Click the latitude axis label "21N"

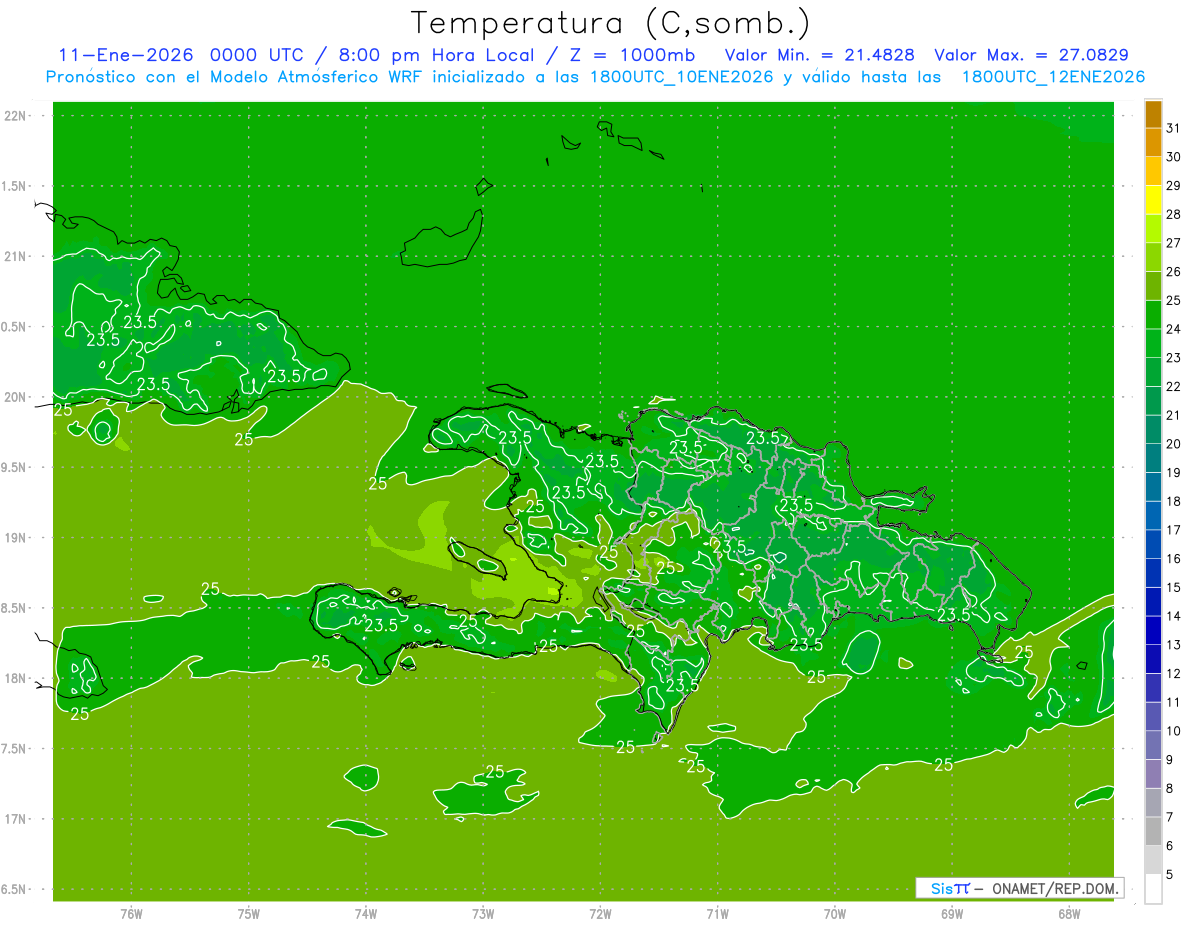(x=16, y=256)
